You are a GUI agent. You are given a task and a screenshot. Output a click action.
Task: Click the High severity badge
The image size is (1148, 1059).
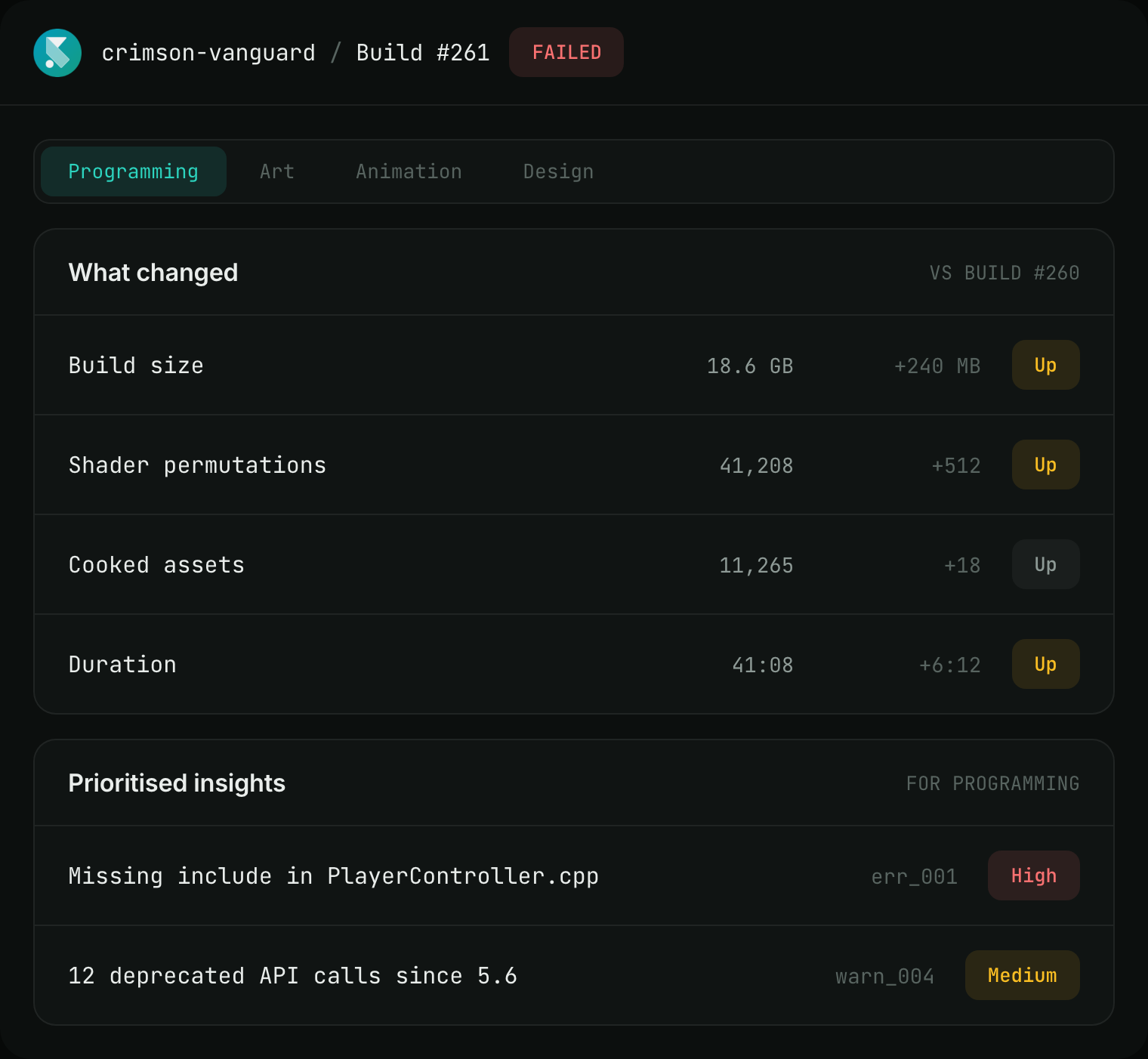tap(1034, 875)
